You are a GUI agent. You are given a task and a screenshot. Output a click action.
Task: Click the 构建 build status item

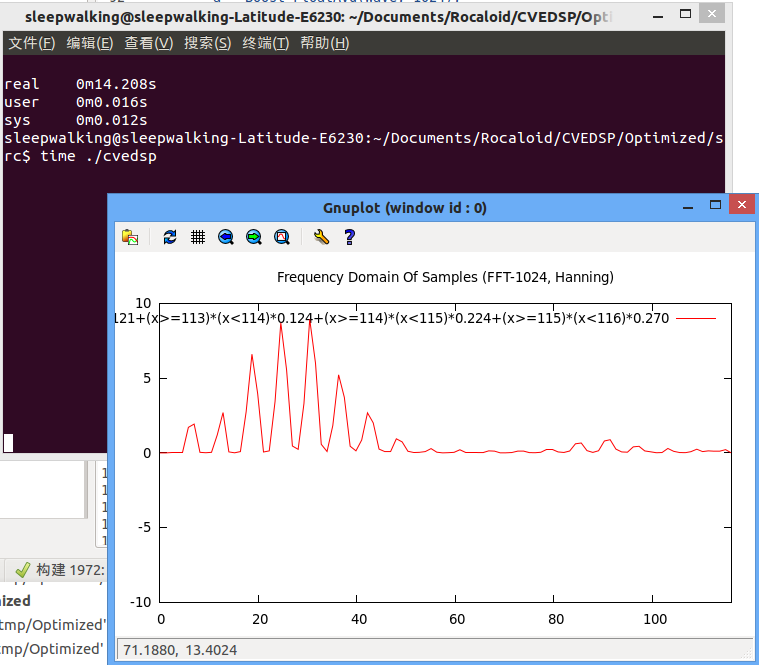(x=60, y=570)
